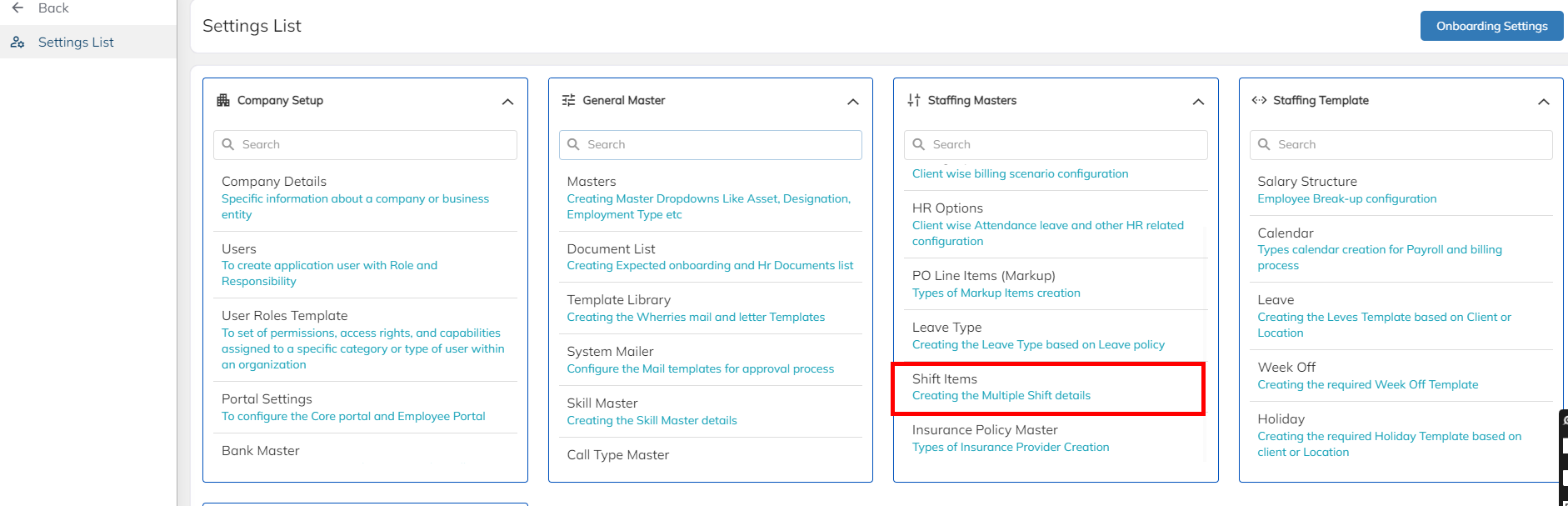This screenshot has height=506, width=1568.
Task: Open Leave Type entry
Action: pos(947,327)
